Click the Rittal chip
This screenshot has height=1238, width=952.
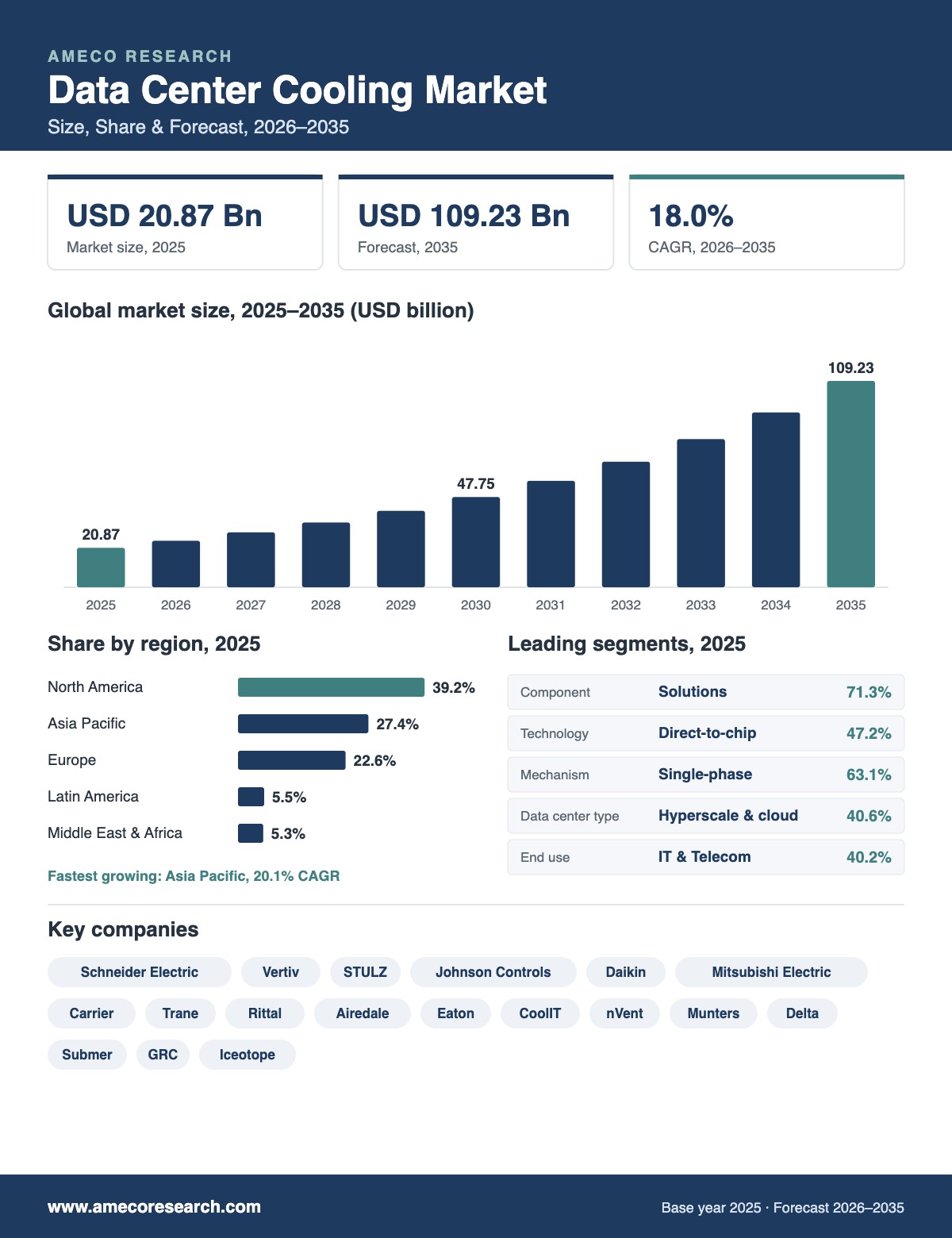pos(265,1013)
